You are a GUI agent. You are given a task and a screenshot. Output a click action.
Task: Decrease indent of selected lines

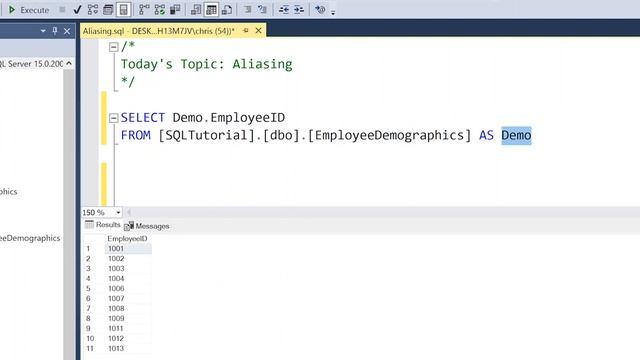coord(284,10)
